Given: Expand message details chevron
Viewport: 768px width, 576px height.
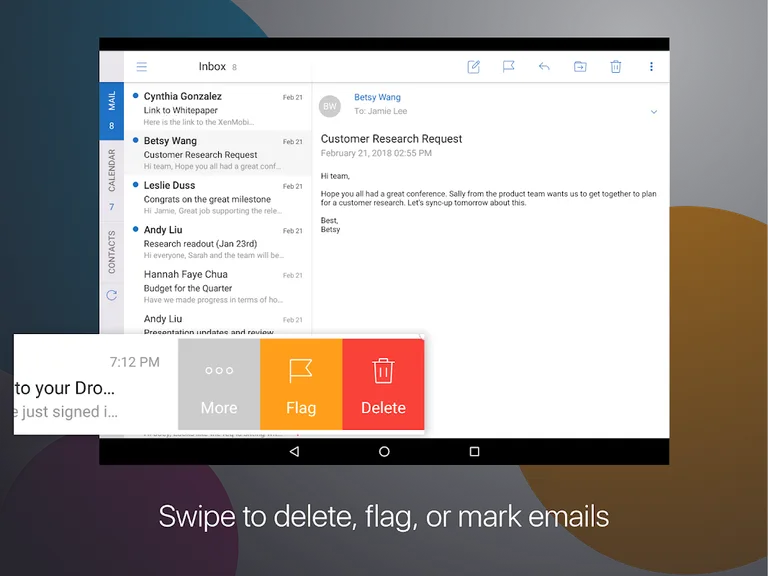Looking at the screenshot, I should 654,112.
